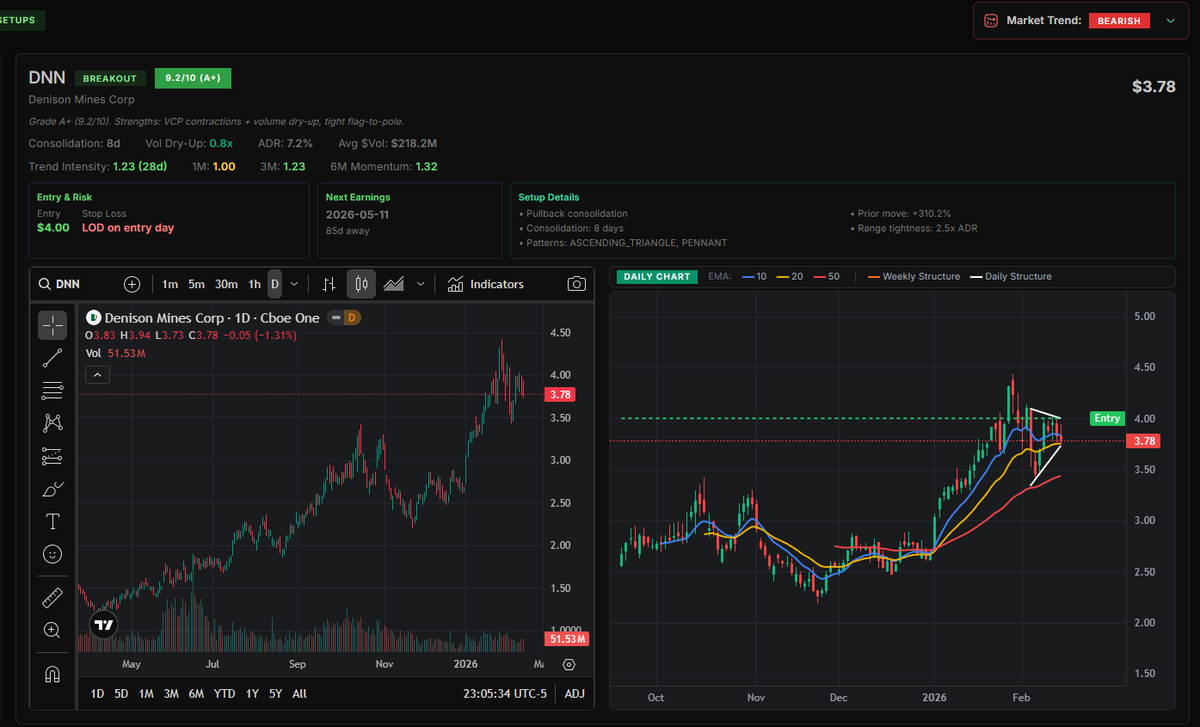Click the 51.53M volume axis label
The width and height of the screenshot is (1200, 727).
coord(567,638)
